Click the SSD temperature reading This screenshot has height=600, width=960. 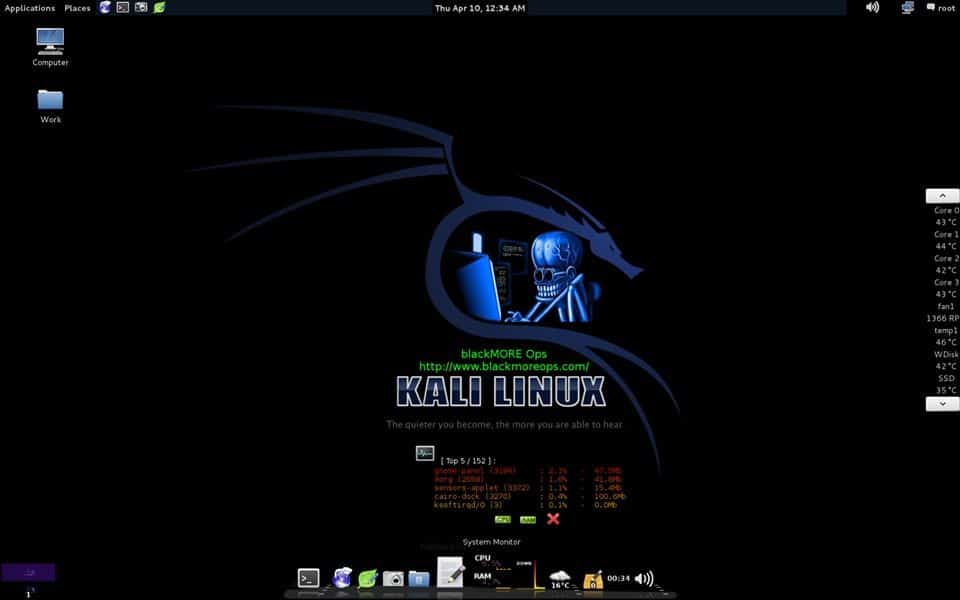pyautogui.click(x=946, y=384)
